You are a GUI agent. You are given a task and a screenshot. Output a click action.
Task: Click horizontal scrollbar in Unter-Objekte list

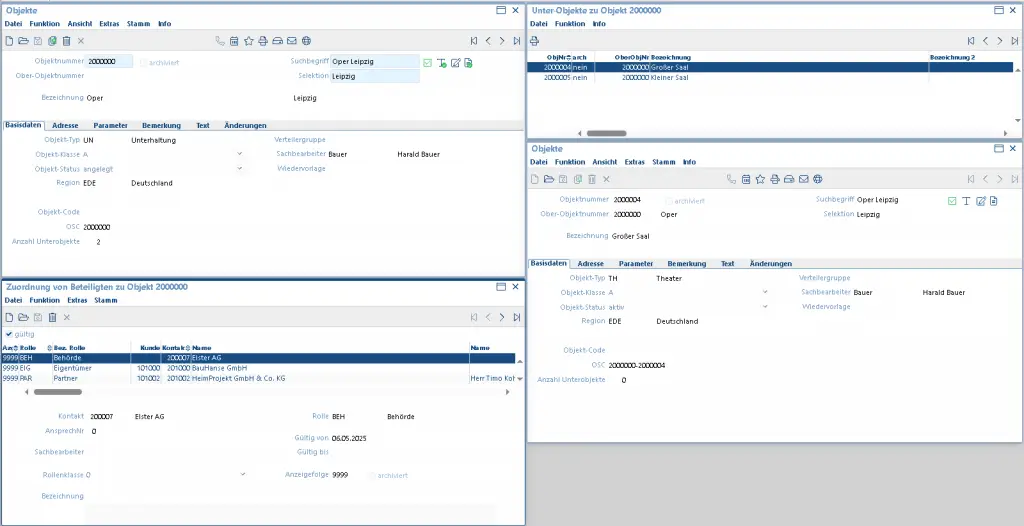coord(605,133)
